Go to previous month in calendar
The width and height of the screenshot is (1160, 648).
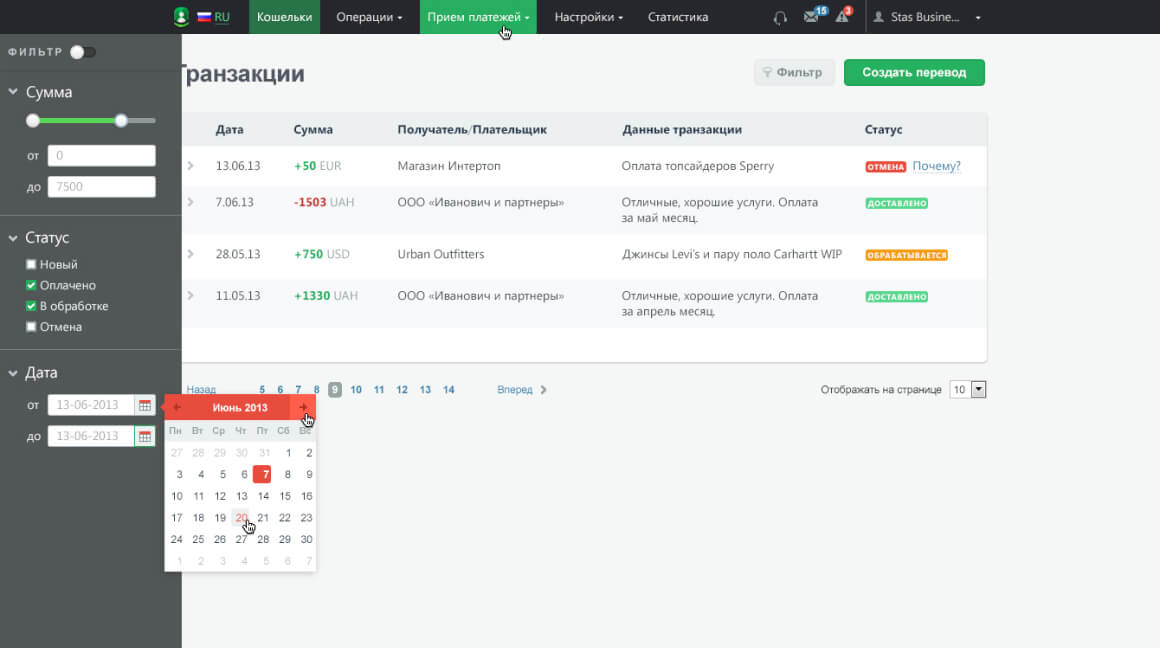coord(177,407)
